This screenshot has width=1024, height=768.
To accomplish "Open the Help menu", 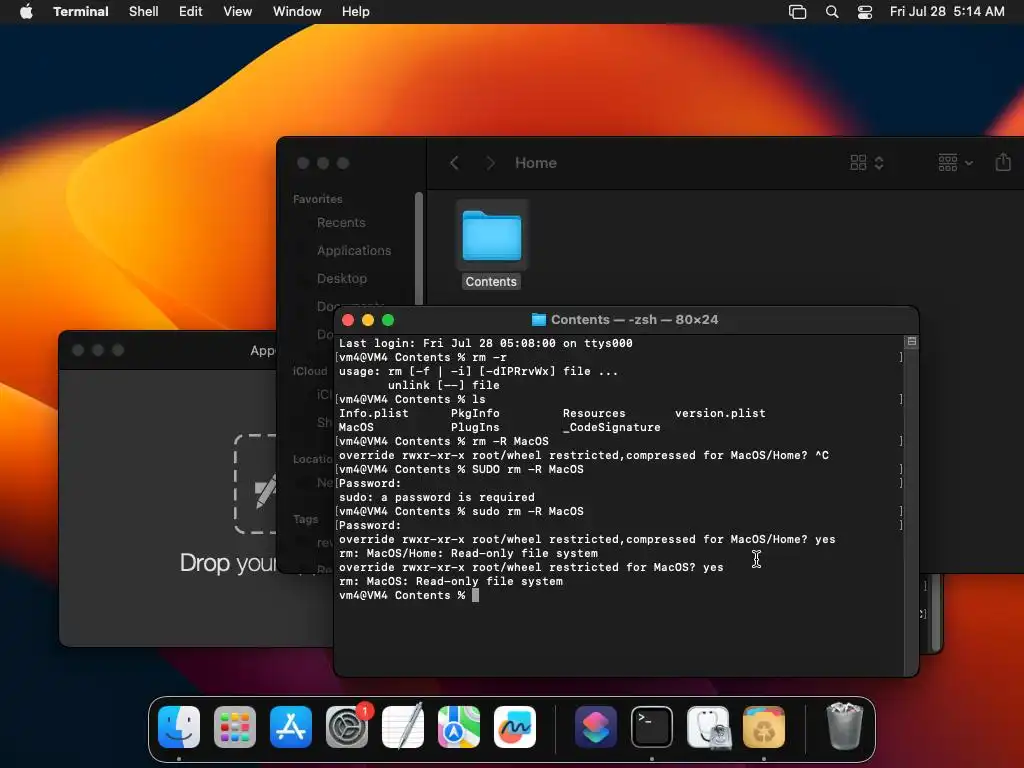I will coord(356,11).
